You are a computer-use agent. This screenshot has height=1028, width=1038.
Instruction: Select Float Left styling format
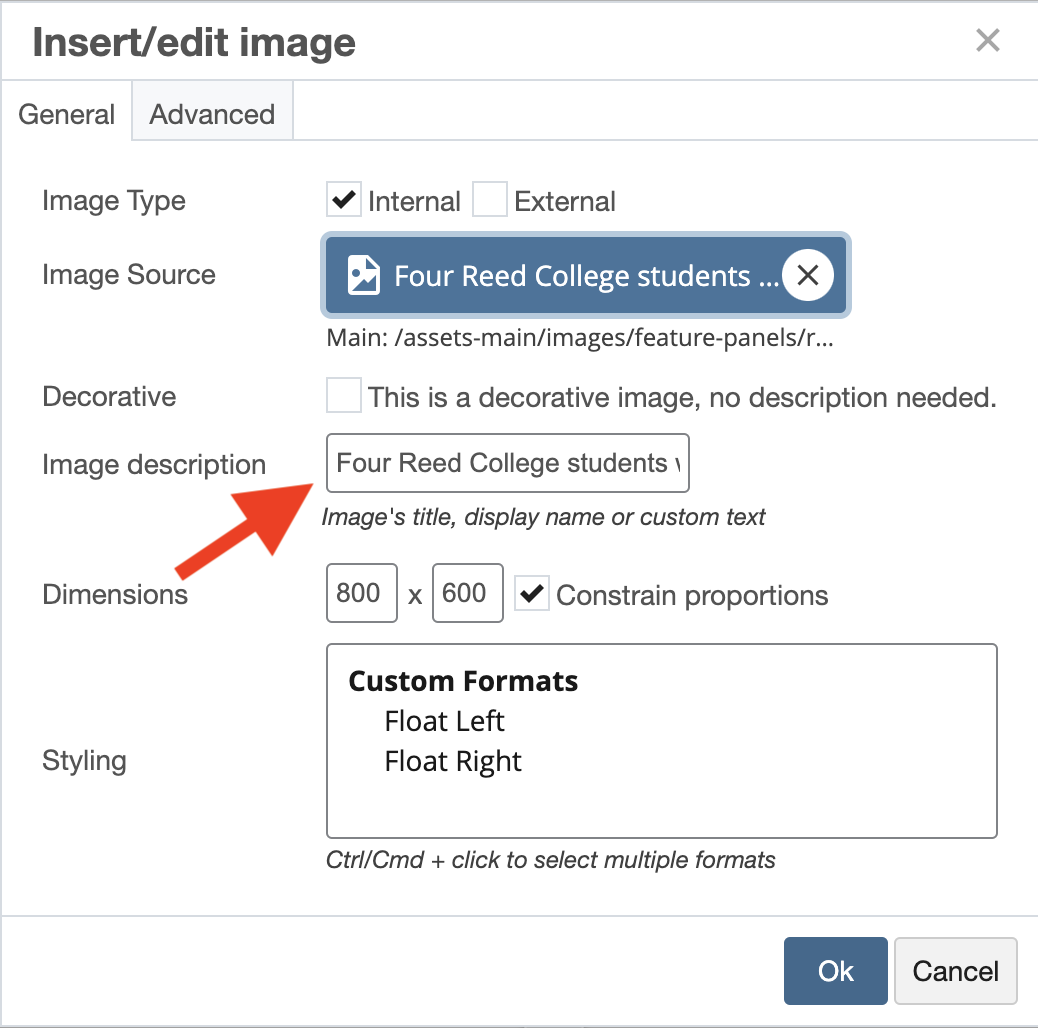pyautogui.click(x=445, y=721)
